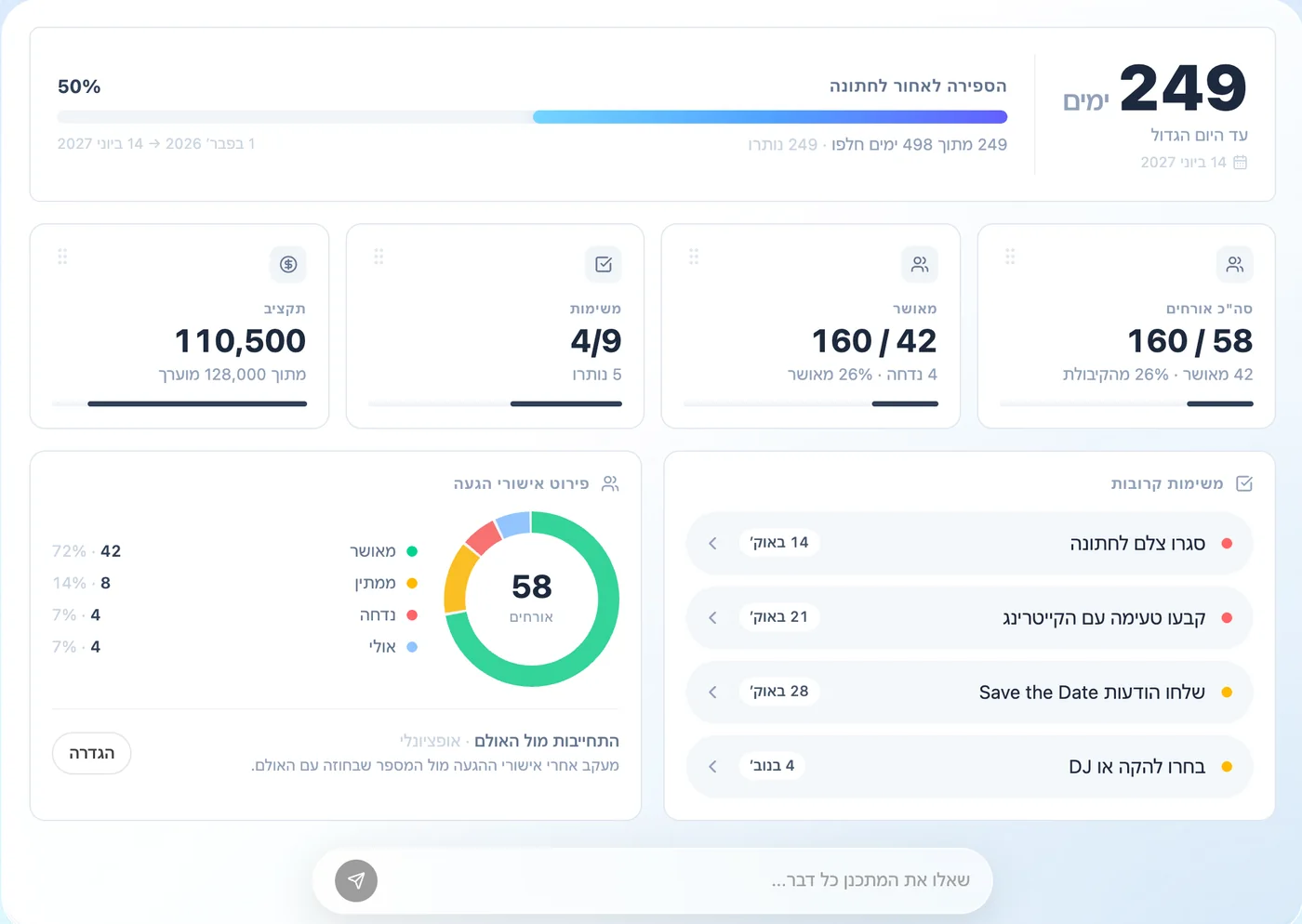
Task: Click the calendar icon near 14 ביוני 2027
Action: [x=1240, y=162]
